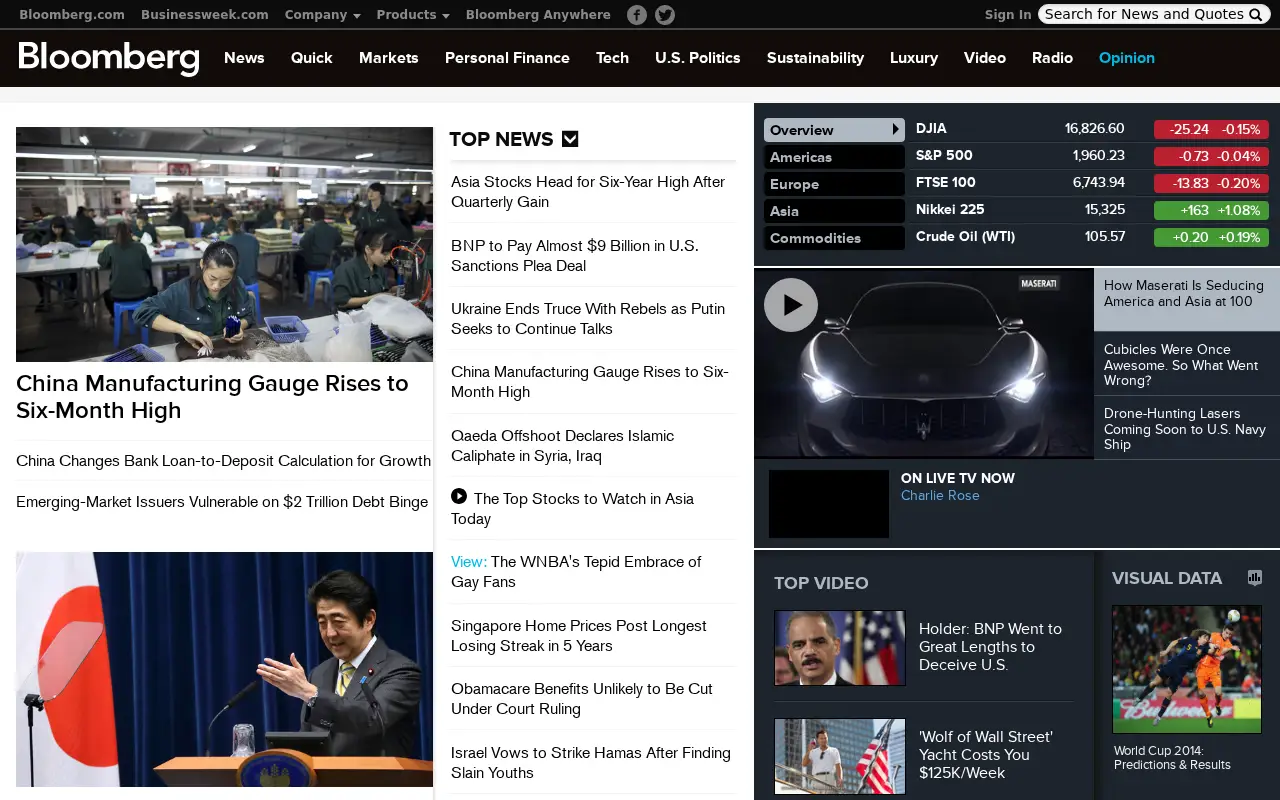Image resolution: width=1280 pixels, height=800 pixels.
Task: Open BNP to Pay Almost $9 Billion story
Action: coord(575,256)
